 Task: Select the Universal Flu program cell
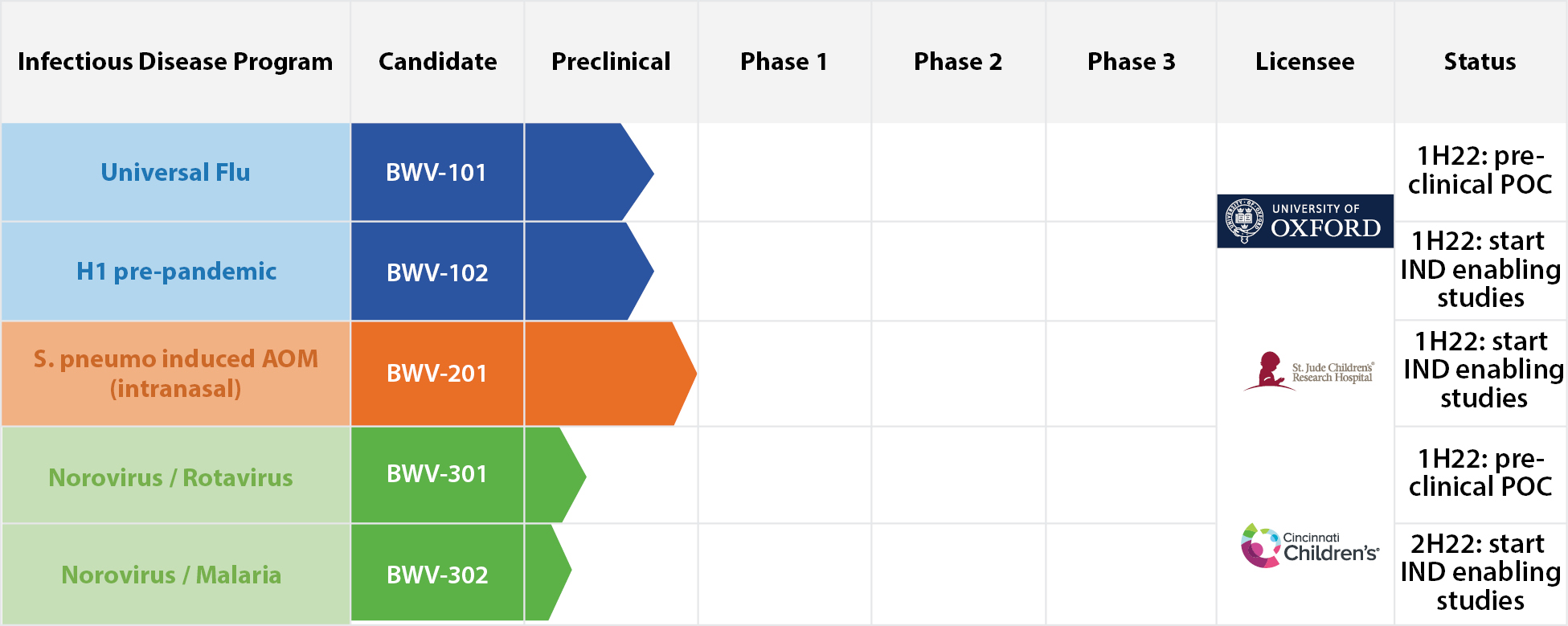(175, 173)
